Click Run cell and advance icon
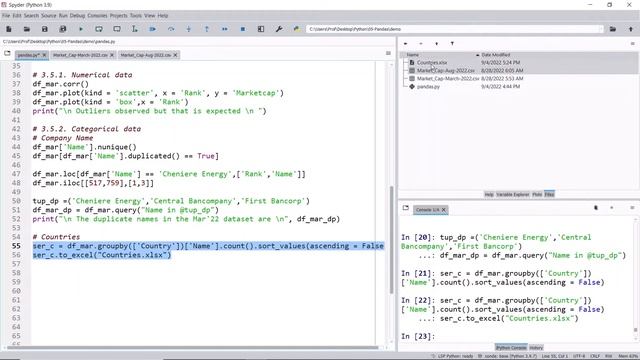 click(x=117, y=29)
